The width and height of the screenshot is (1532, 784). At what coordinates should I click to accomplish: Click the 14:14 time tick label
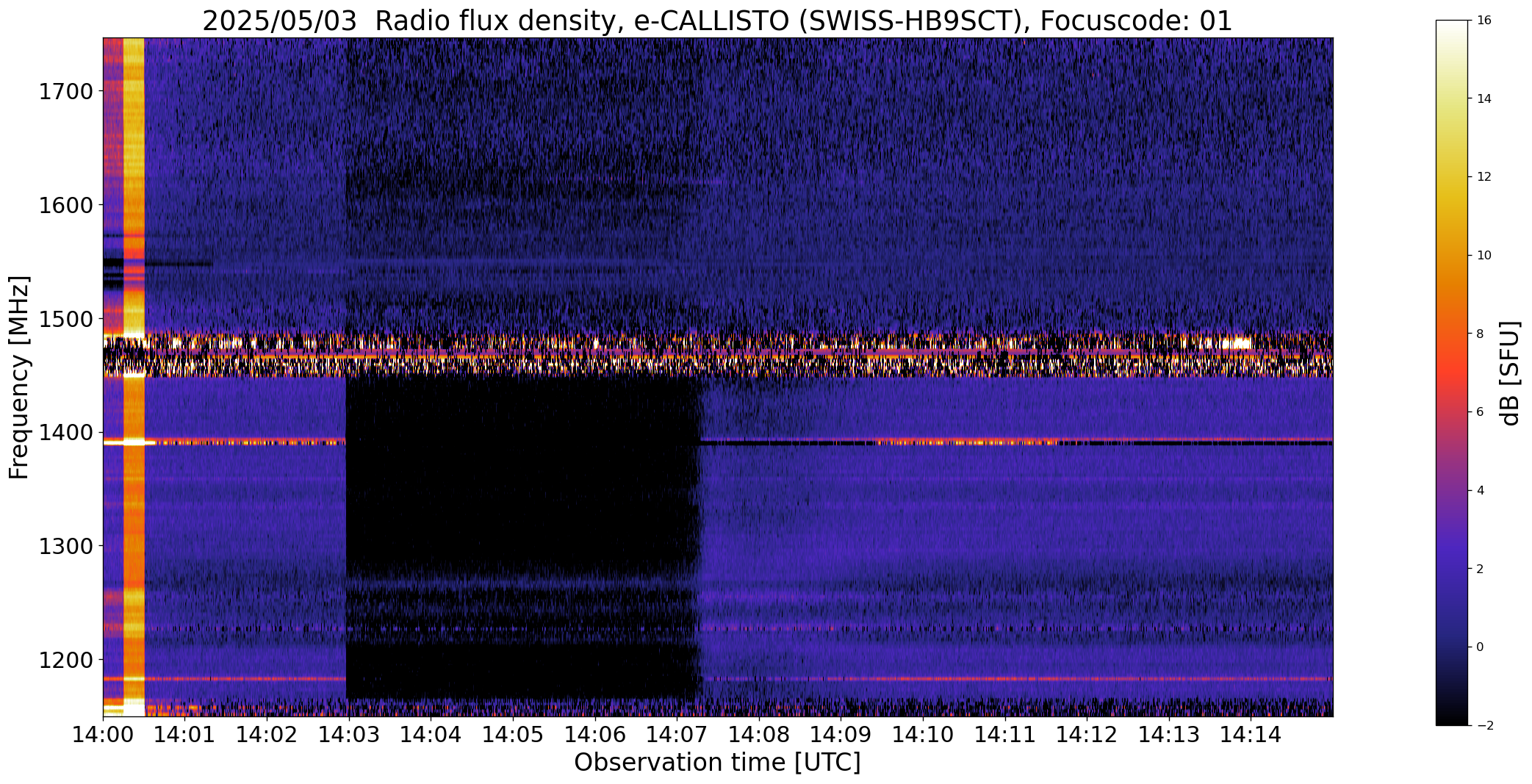(x=1251, y=734)
